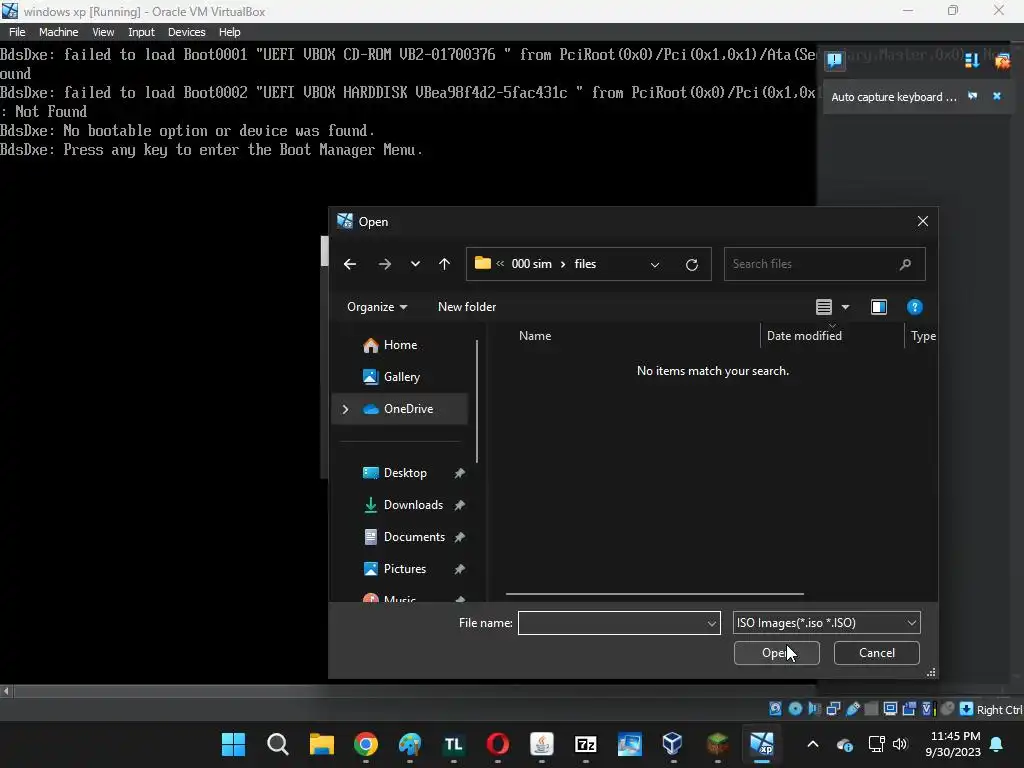Go back in the Open dialog
The width and height of the screenshot is (1024, 768).
click(x=350, y=264)
